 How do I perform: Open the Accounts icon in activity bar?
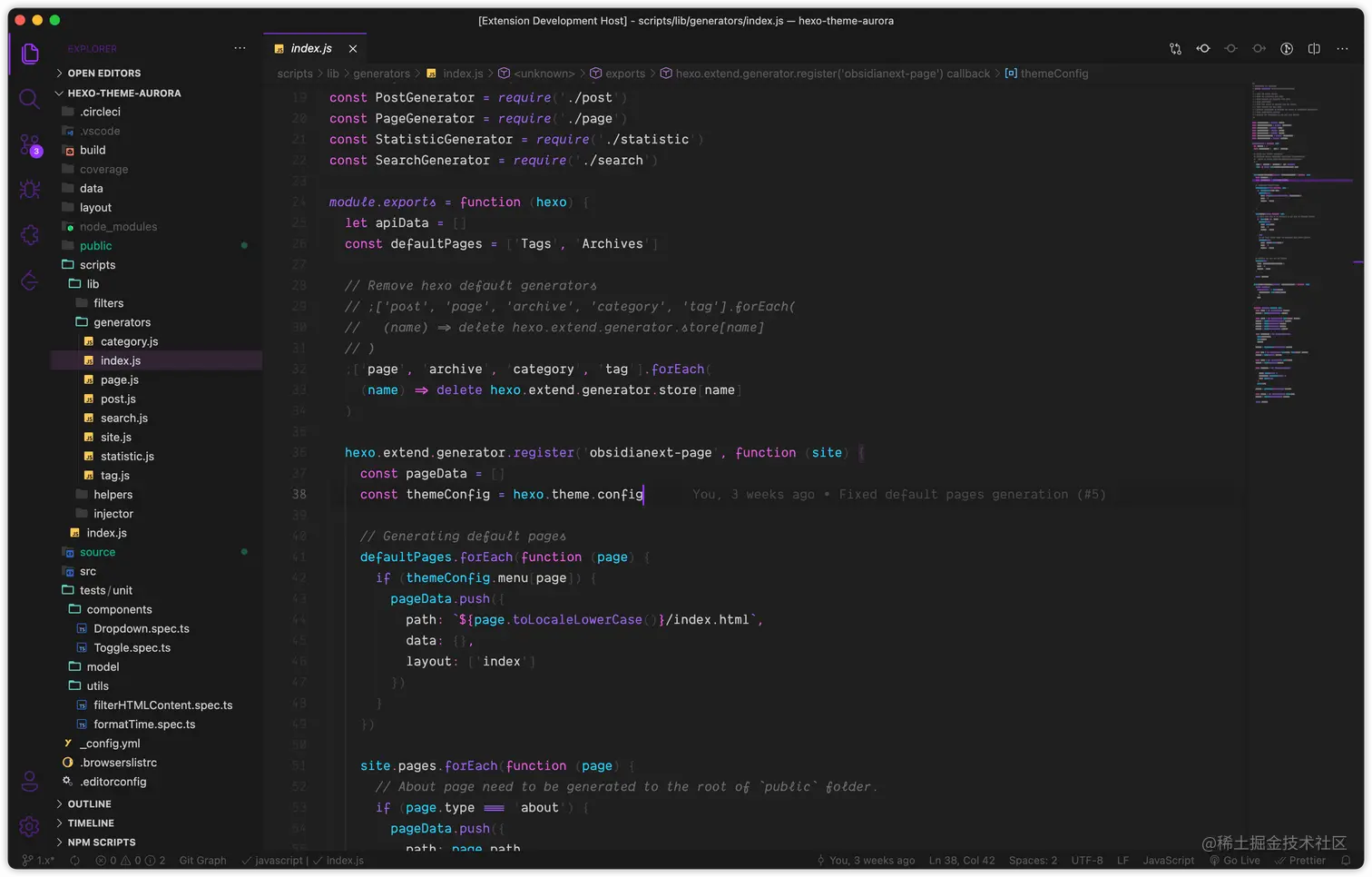pos(29,781)
